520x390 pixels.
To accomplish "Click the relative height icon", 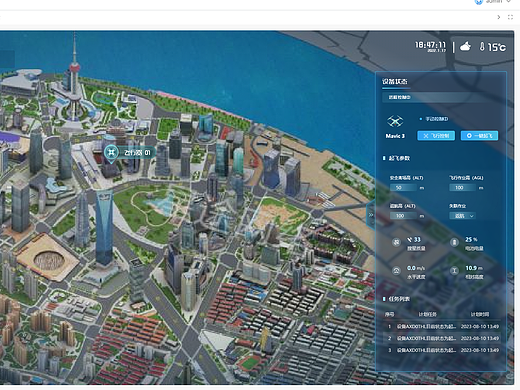I will [x=454, y=271].
